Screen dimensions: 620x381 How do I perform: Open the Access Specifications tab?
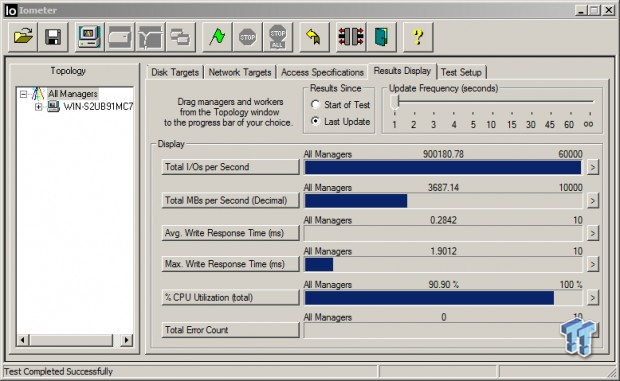tap(322, 72)
